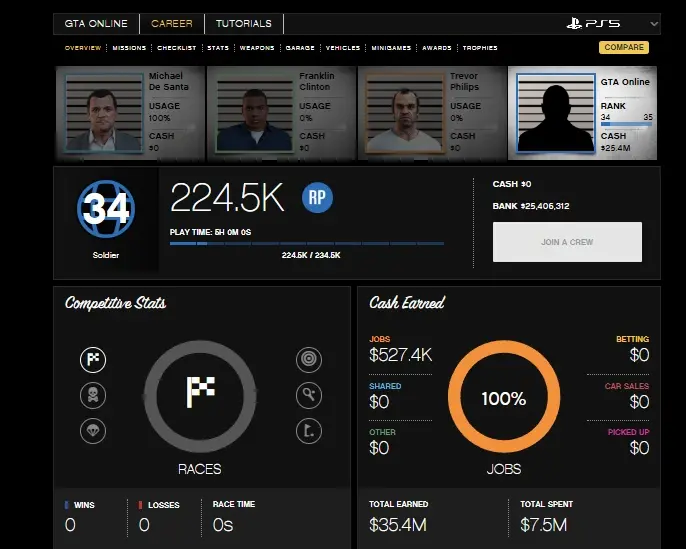Click the Total Earned $35.4M value
The width and height of the screenshot is (686, 549).
(x=398, y=525)
